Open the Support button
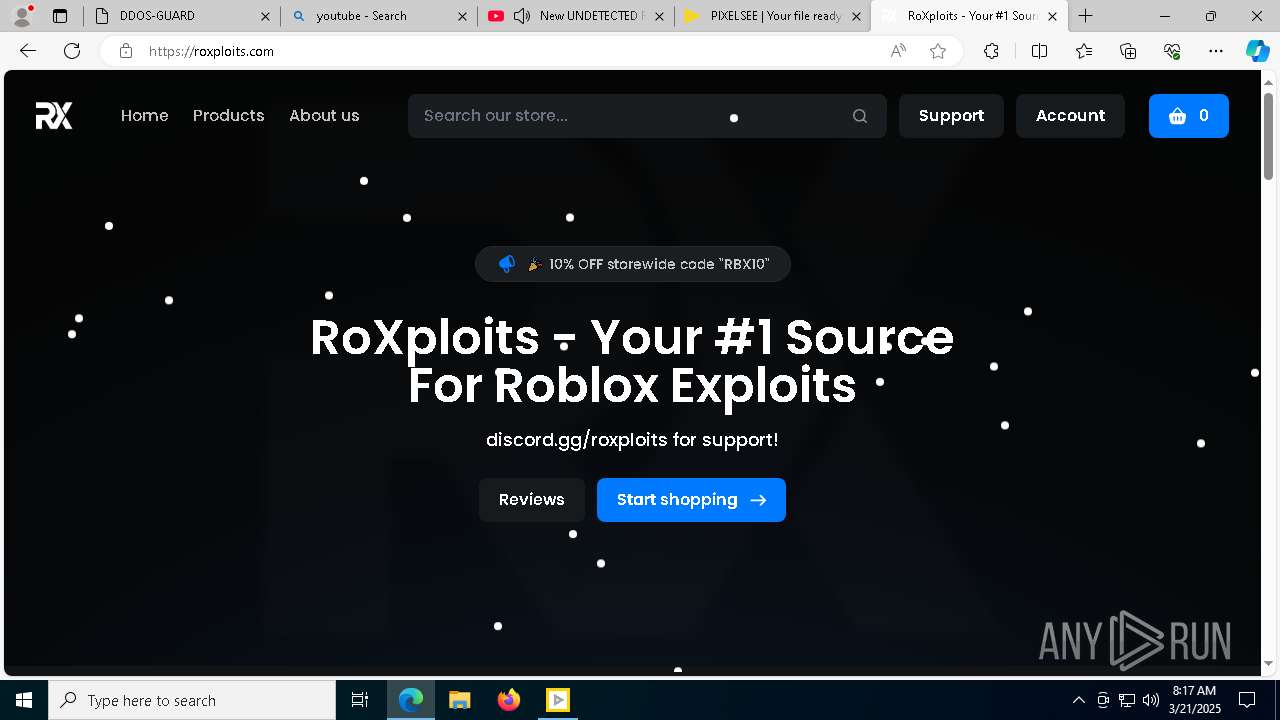The width and height of the screenshot is (1280, 720). [x=951, y=116]
